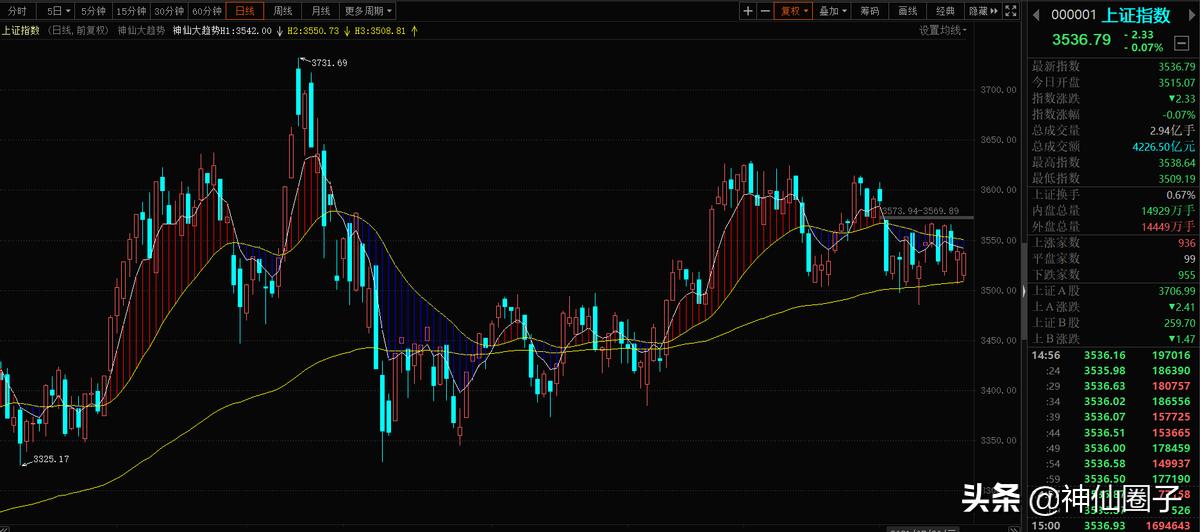Viewport: 1200px width, 532px height.
Task: Click the 总成交量 value 2.94亿手
Action: pos(1173,130)
